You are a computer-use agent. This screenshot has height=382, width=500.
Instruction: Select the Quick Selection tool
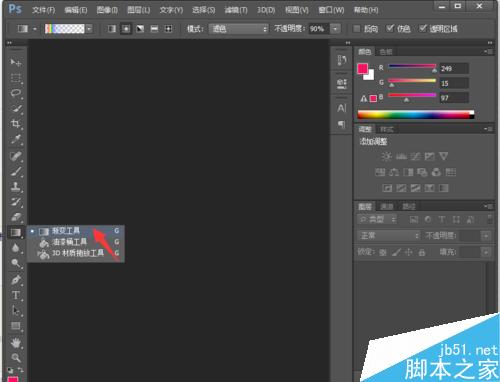point(15,108)
